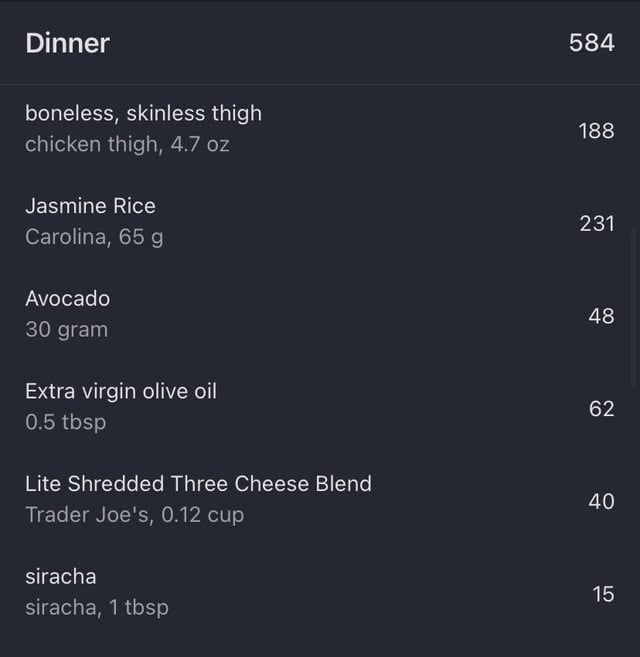640x657 pixels.
Task: Select the siracha 1 tbsp serving text
Action: pos(97,608)
